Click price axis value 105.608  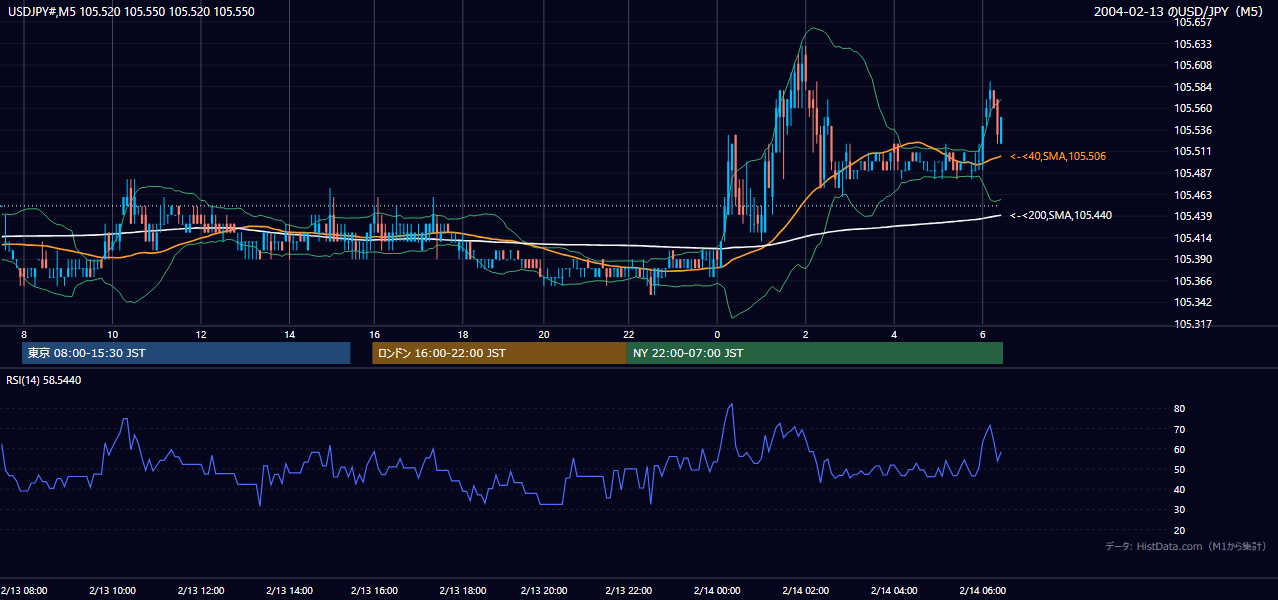(x=1194, y=65)
